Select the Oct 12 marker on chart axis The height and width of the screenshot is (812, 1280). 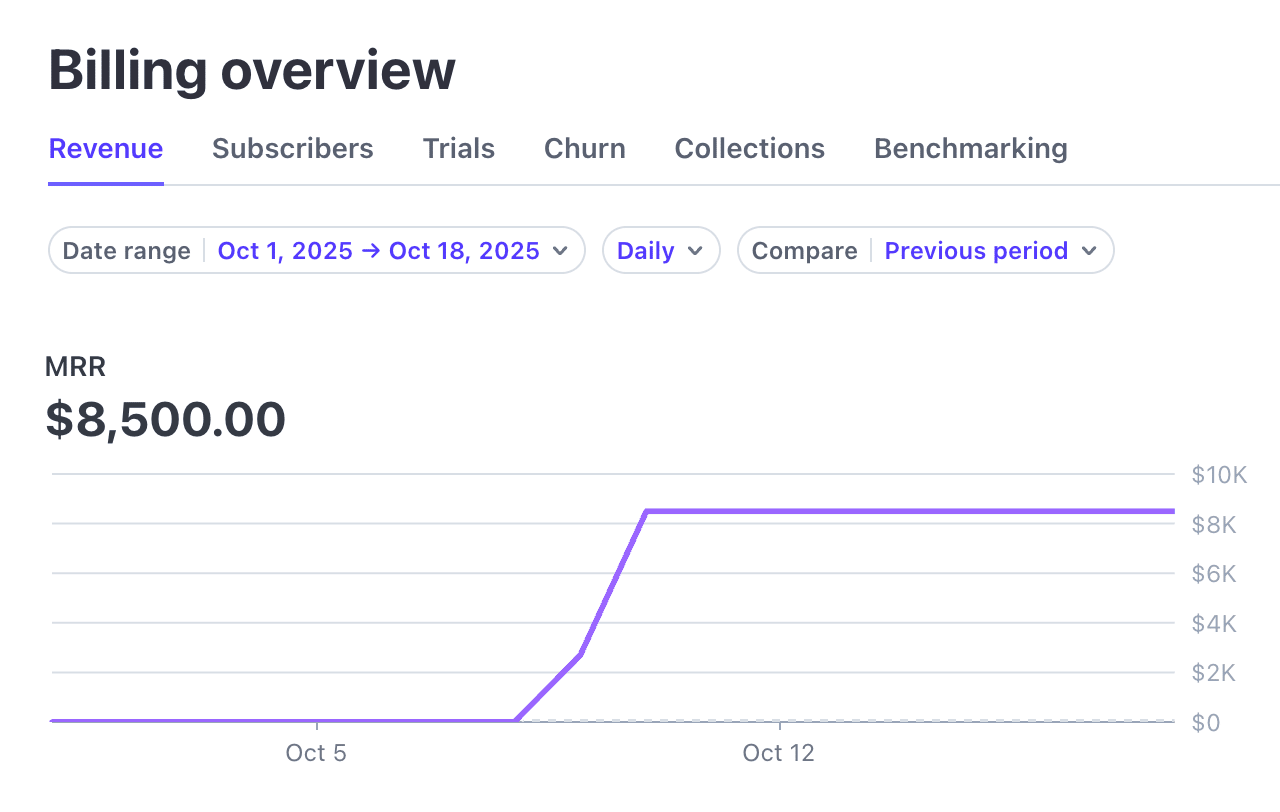[x=779, y=753]
